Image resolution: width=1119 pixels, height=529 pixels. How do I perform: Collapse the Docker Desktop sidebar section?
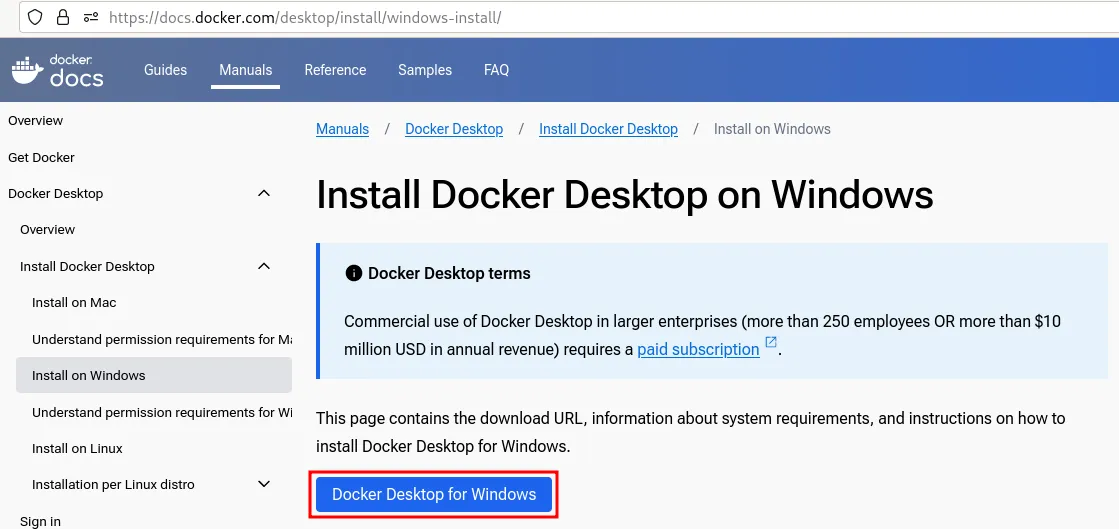[264, 193]
